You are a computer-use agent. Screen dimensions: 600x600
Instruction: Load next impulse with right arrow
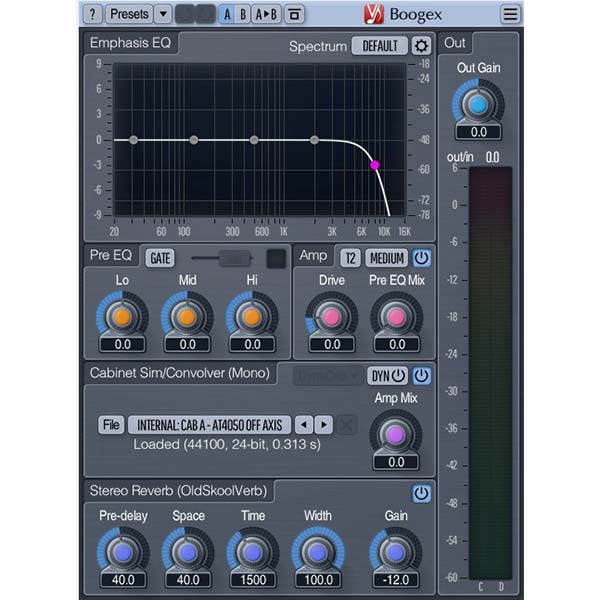[324, 425]
